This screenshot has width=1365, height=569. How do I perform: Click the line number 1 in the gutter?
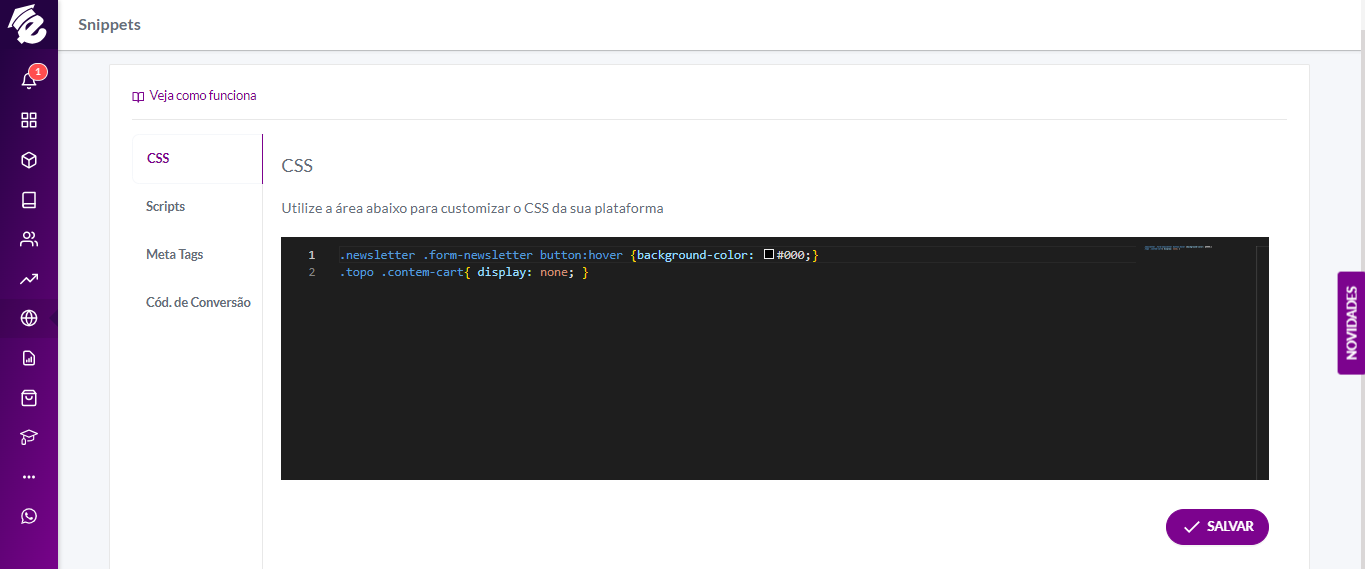coord(312,255)
